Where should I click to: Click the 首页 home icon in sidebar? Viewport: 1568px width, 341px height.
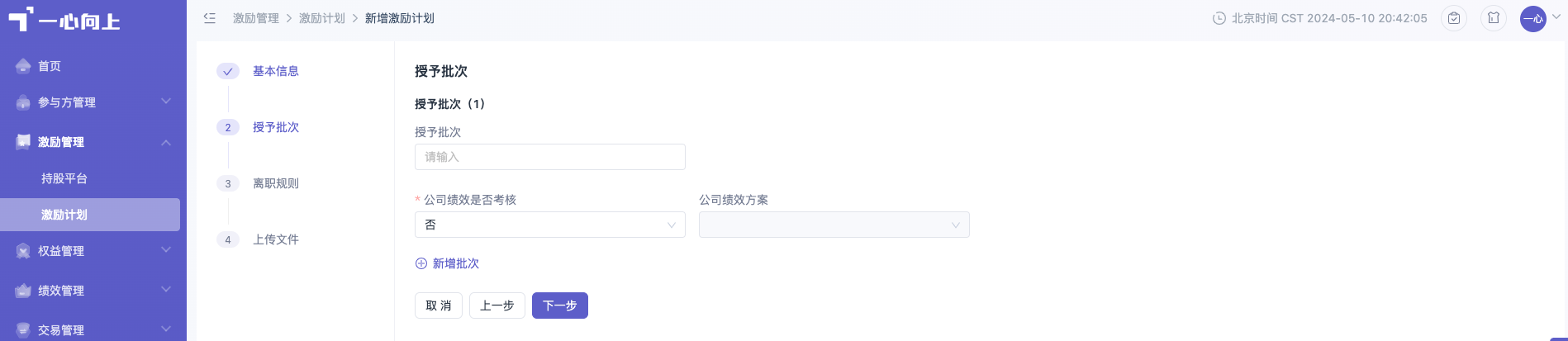tap(23, 66)
